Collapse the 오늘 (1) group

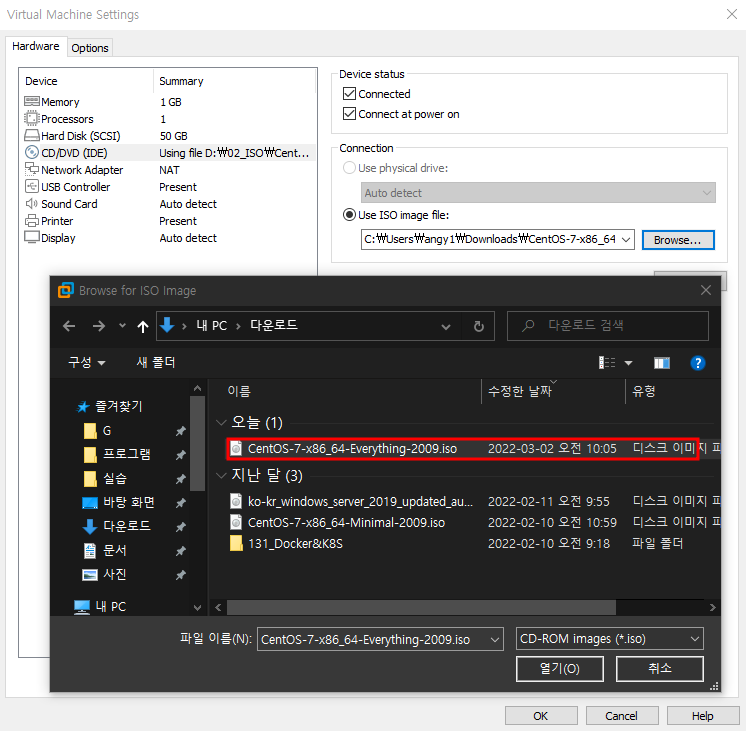click(221, 422)
